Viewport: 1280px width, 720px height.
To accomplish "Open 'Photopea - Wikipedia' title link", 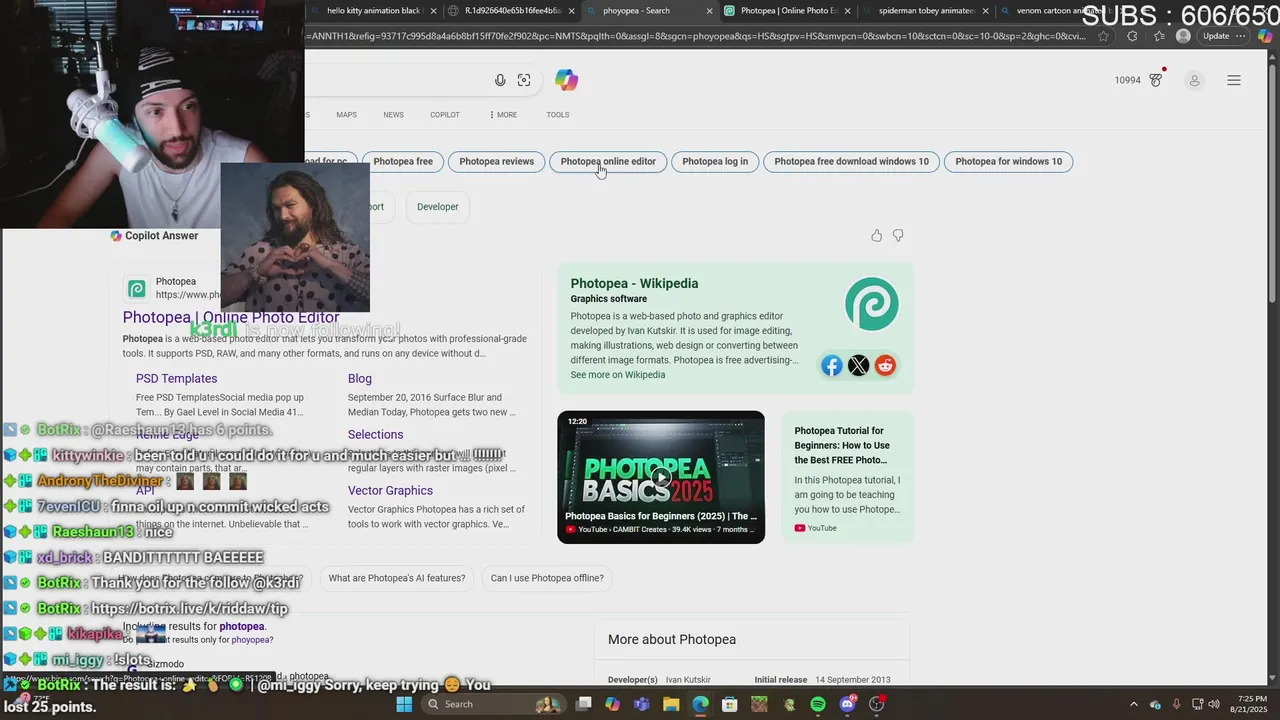I will pos(634,284).
